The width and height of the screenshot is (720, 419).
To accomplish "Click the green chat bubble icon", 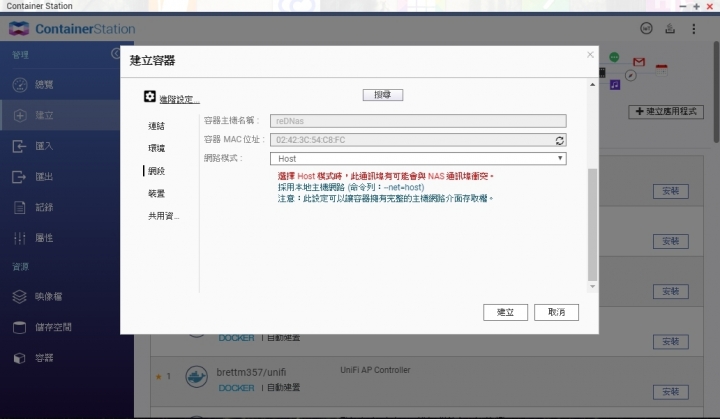I will click(614, 57).
